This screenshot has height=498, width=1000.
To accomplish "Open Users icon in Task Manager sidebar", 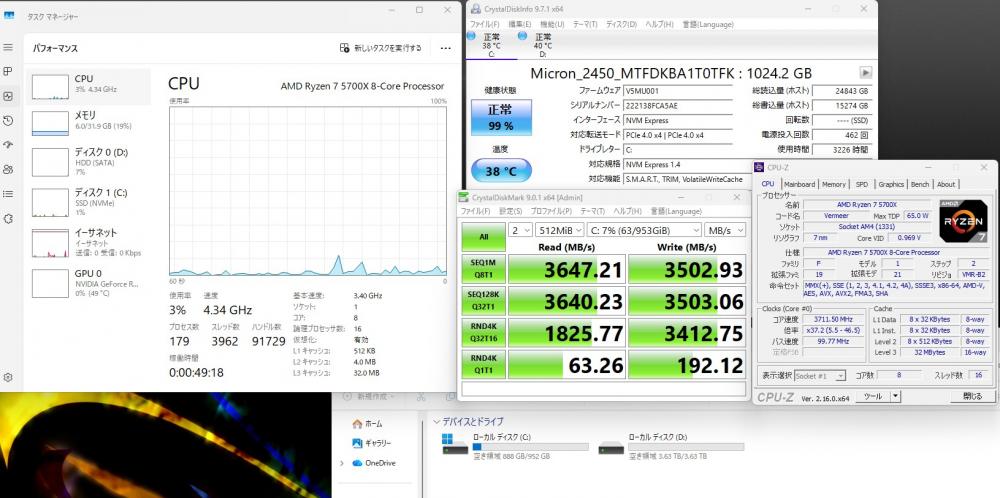I will (x=8, y=169).
